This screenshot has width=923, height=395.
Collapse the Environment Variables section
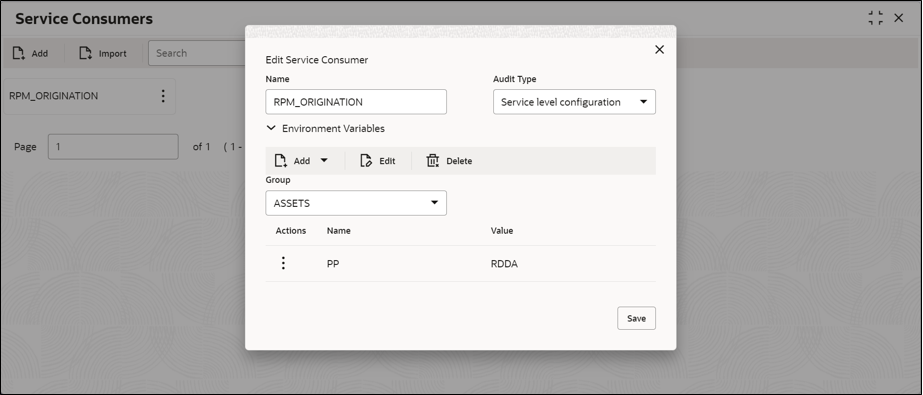click(x=271, y=128)
